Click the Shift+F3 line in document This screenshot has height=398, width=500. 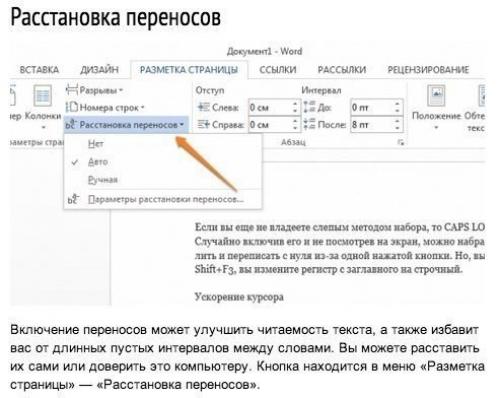329,269
